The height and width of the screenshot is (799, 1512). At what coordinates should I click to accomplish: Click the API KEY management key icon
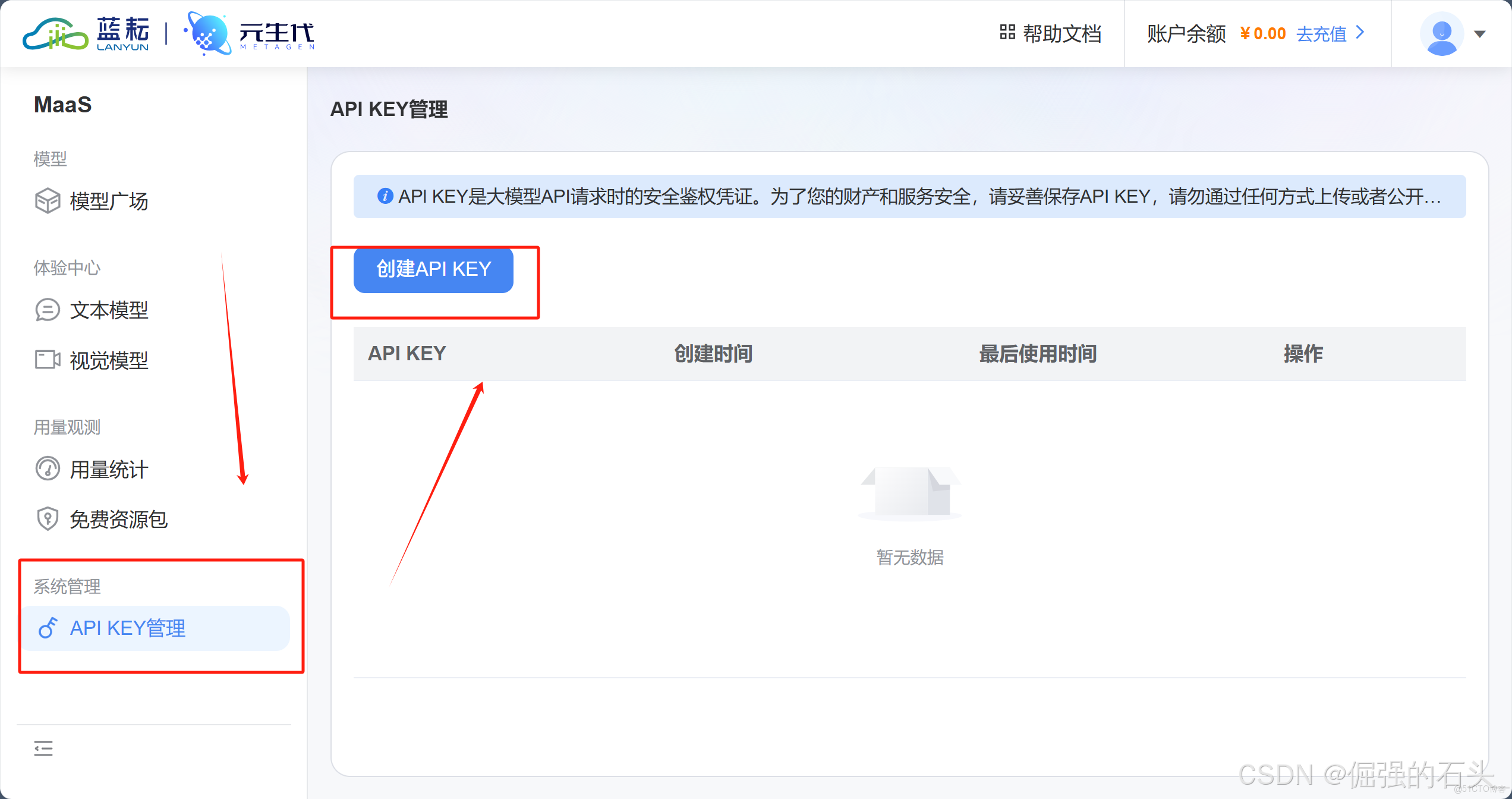tap(48, 628)
